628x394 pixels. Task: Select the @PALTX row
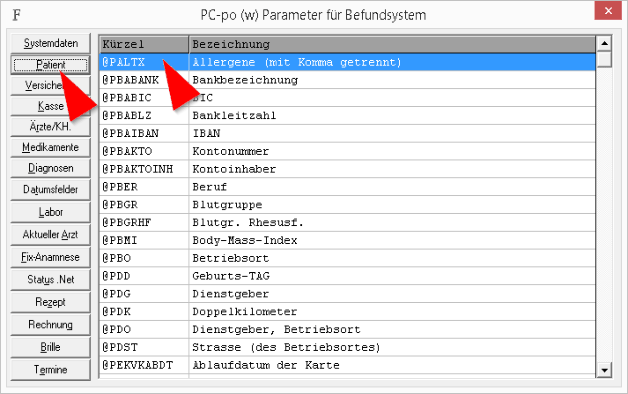348,62
